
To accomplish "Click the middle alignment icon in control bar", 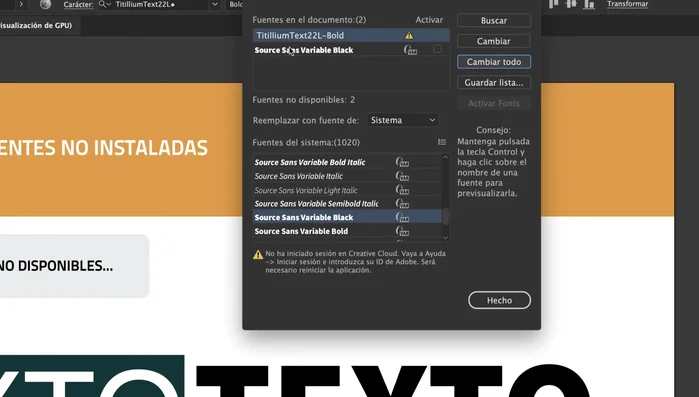I will pyautogui.click(x=571, y=4).
